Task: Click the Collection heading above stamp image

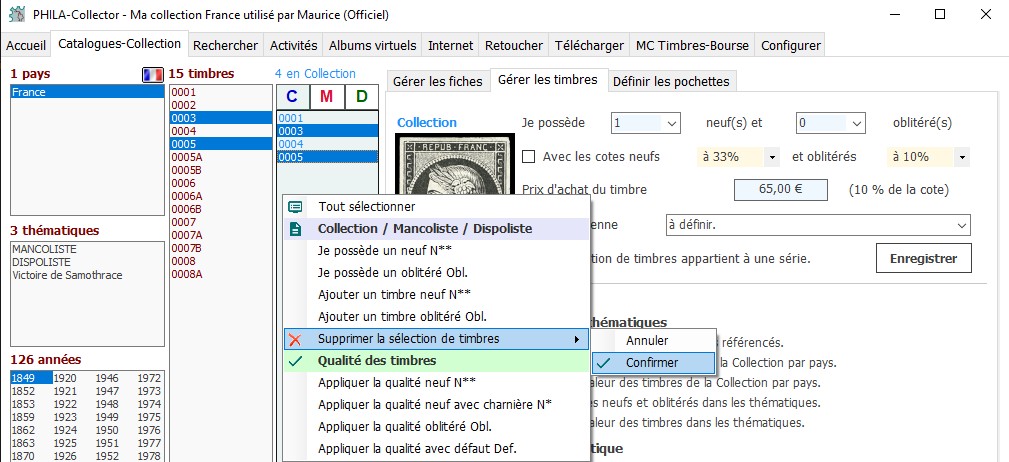Action: pyautogui.click(x=427, y=122)
